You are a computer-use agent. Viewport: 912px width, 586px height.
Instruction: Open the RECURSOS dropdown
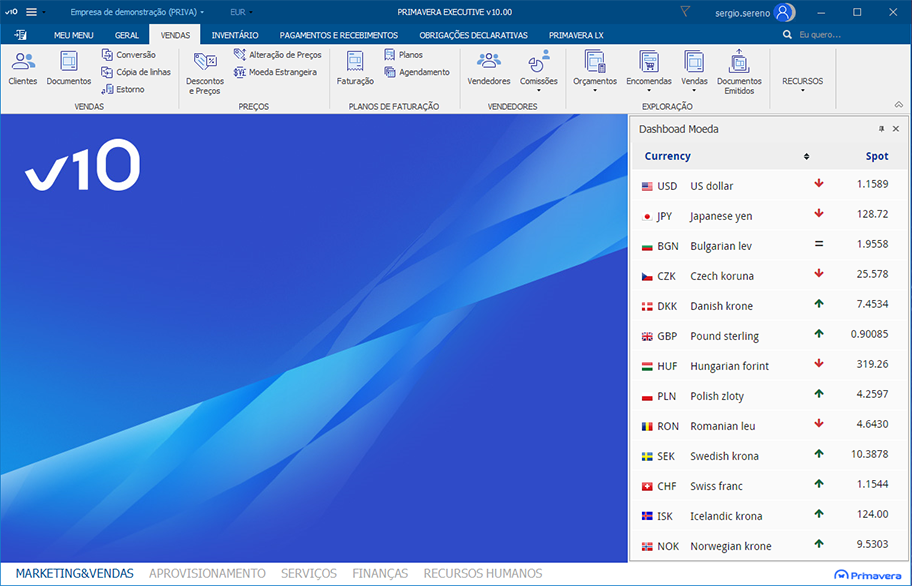[802, 84]
